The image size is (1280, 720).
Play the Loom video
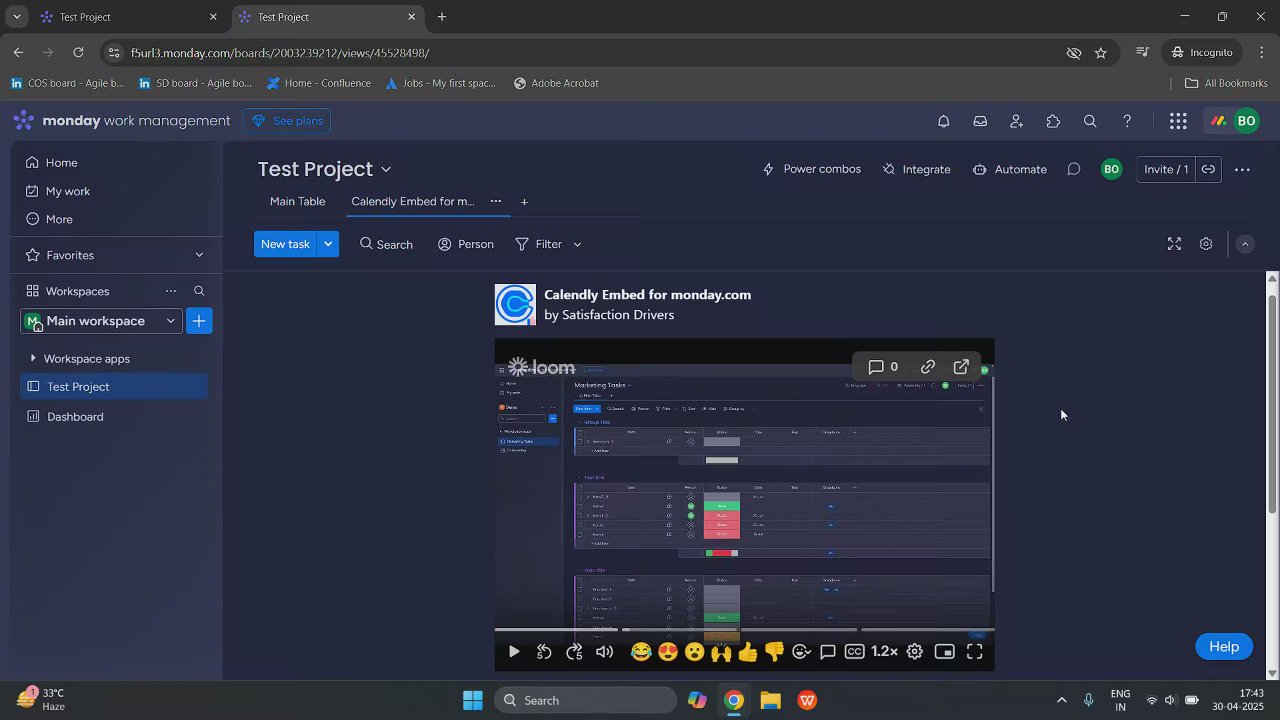513,652
